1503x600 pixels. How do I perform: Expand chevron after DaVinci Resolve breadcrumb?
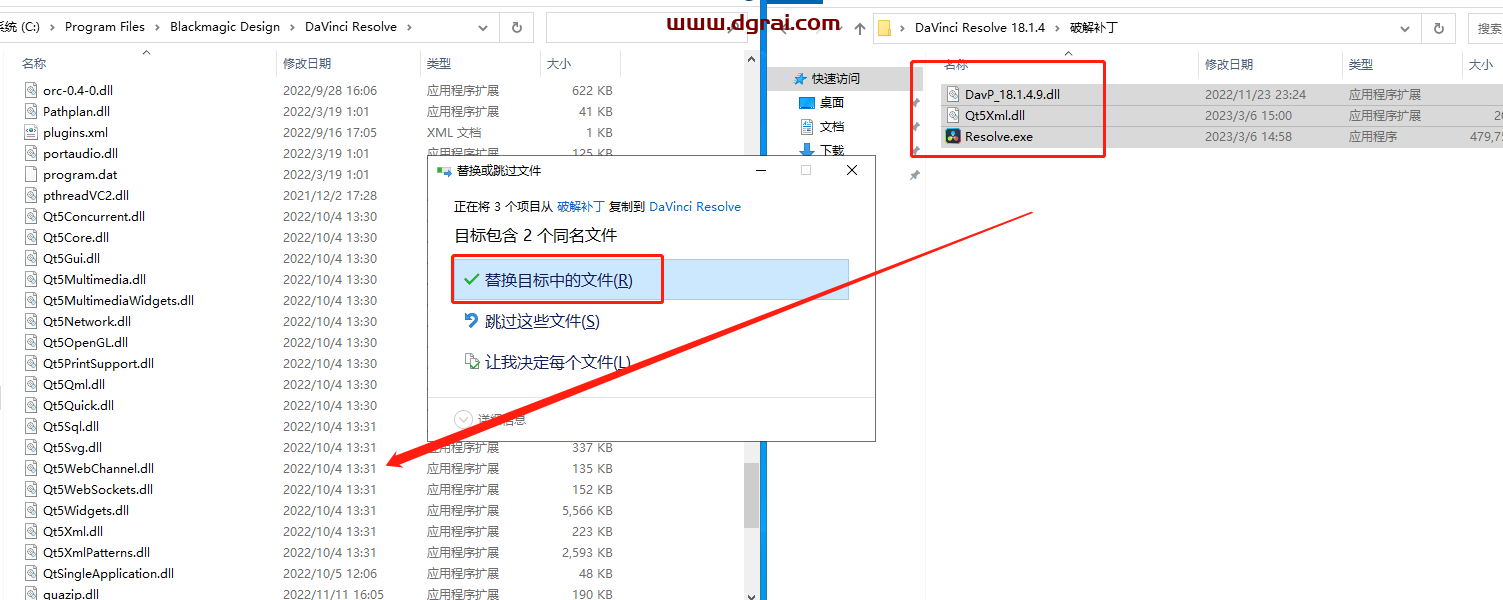point(411,27)
